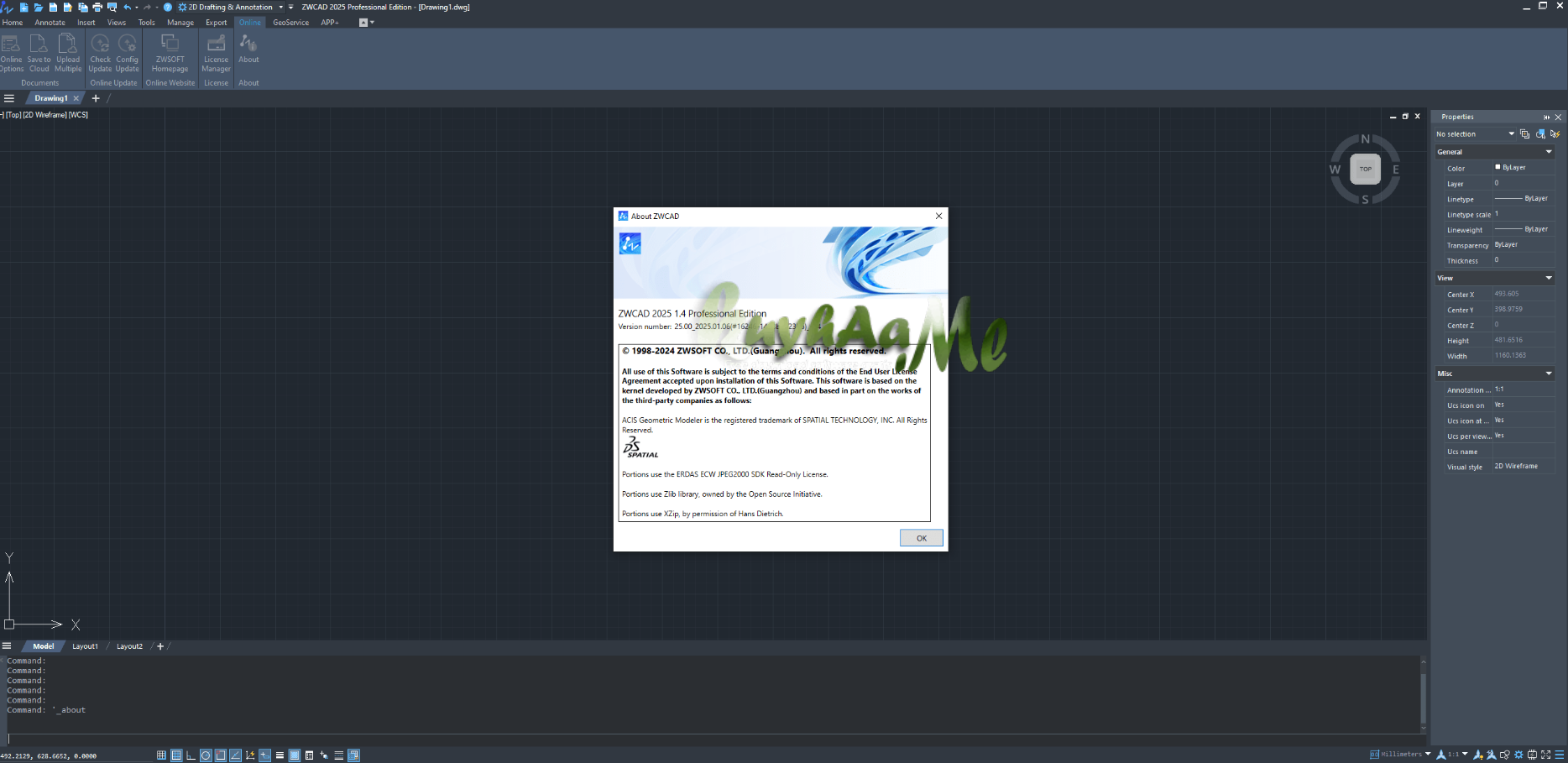Click the TOP face of the view cube
This screenshot has height=763, width=1568.
(x=1366, y=169)
